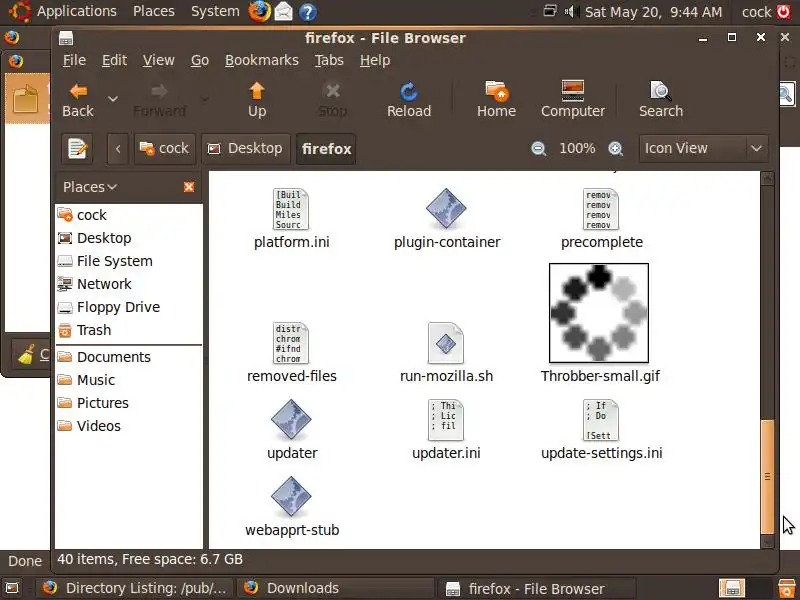The height and width of the screenshot is (600, 800).
Task: Go to the Home folder
Action: tap(496, 100)
